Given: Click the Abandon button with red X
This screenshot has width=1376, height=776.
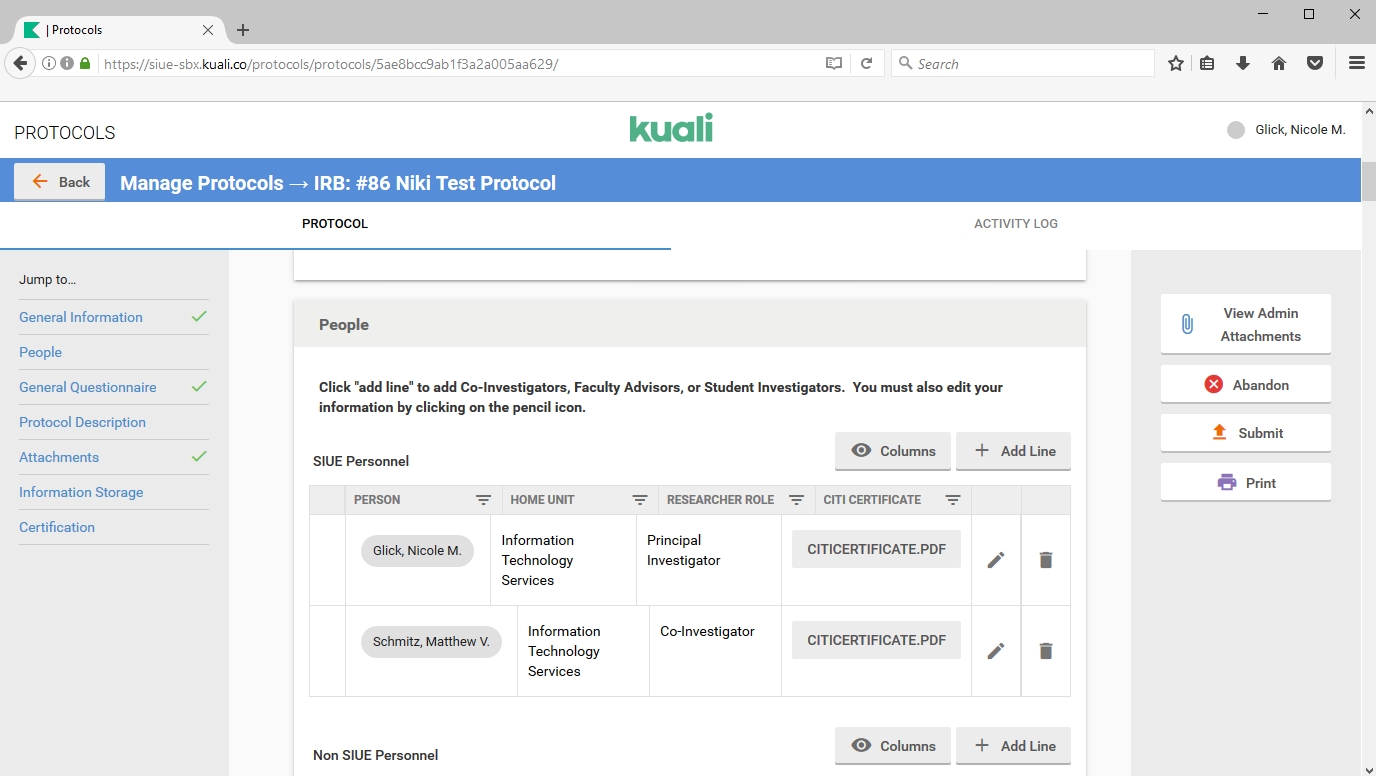Looking at the screenshot, I should pyautogui.click(x=1245, y=385).
